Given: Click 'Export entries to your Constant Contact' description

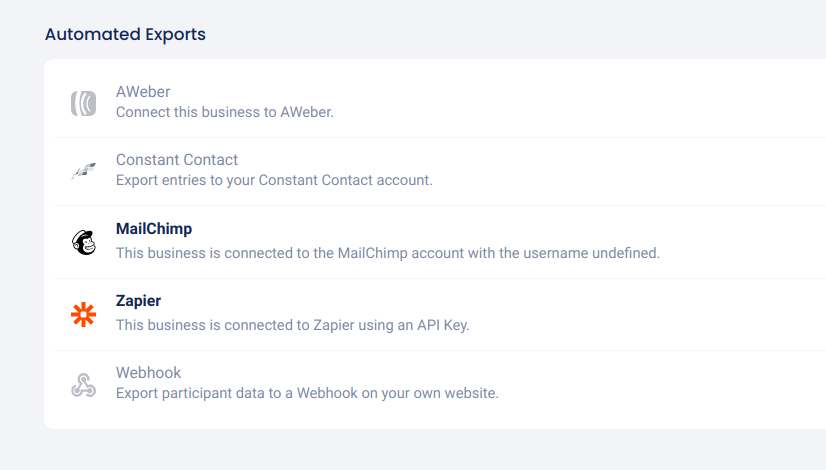Looking at the screenshot, I should coord(274,180).
